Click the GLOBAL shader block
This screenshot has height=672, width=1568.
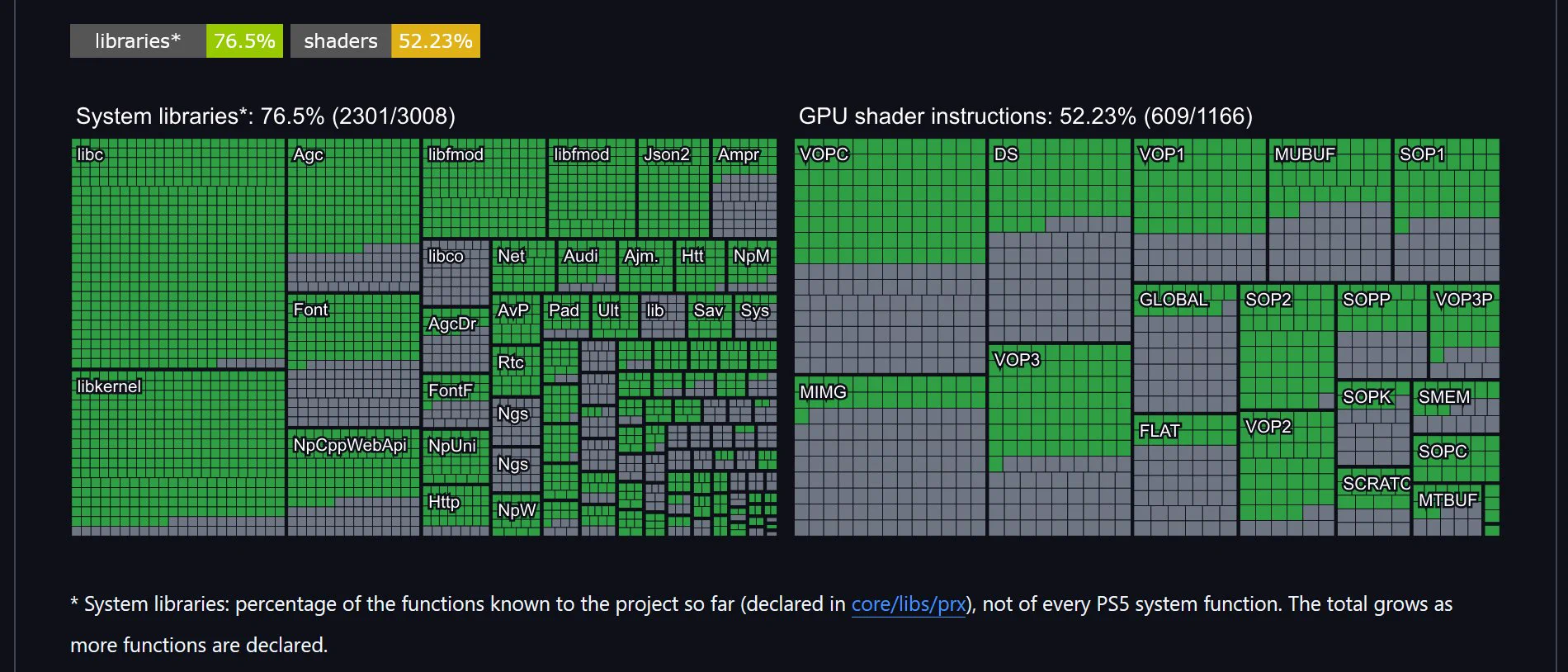[x=1185, y=348]
